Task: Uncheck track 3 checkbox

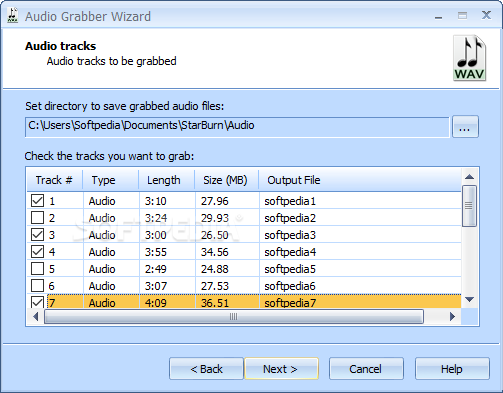Action: 37,235
